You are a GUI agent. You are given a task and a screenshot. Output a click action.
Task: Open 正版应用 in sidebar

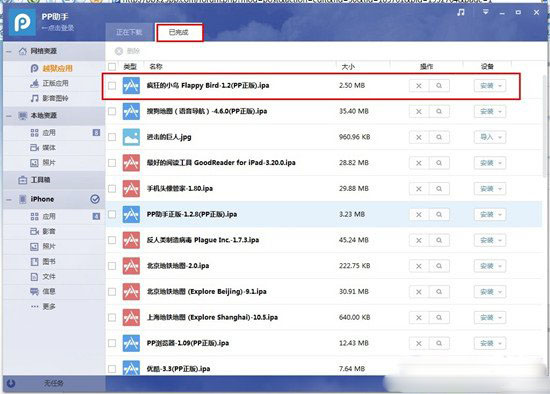(55, 84)
